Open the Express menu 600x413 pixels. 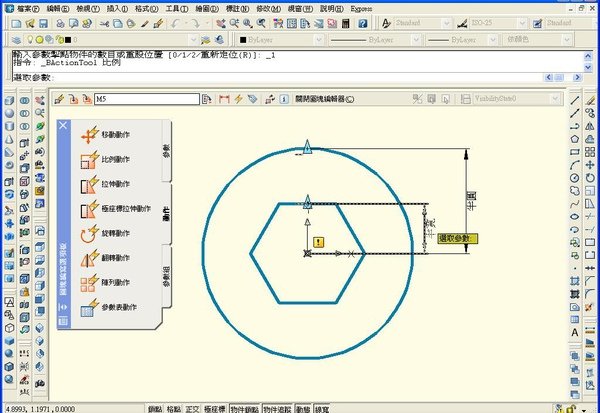[361, 8]
